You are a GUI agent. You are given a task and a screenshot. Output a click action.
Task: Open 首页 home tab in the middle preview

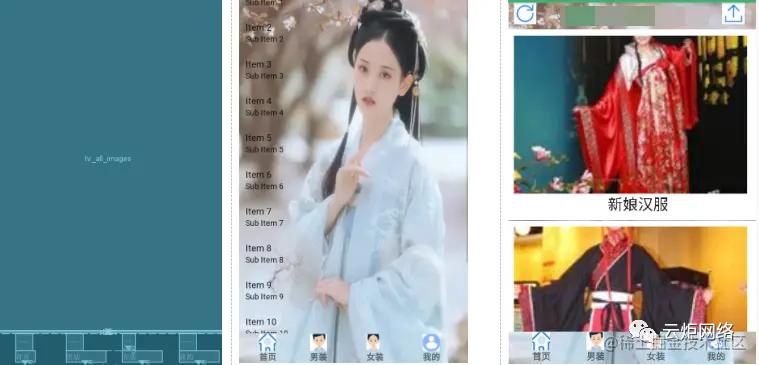pos(267,348)
